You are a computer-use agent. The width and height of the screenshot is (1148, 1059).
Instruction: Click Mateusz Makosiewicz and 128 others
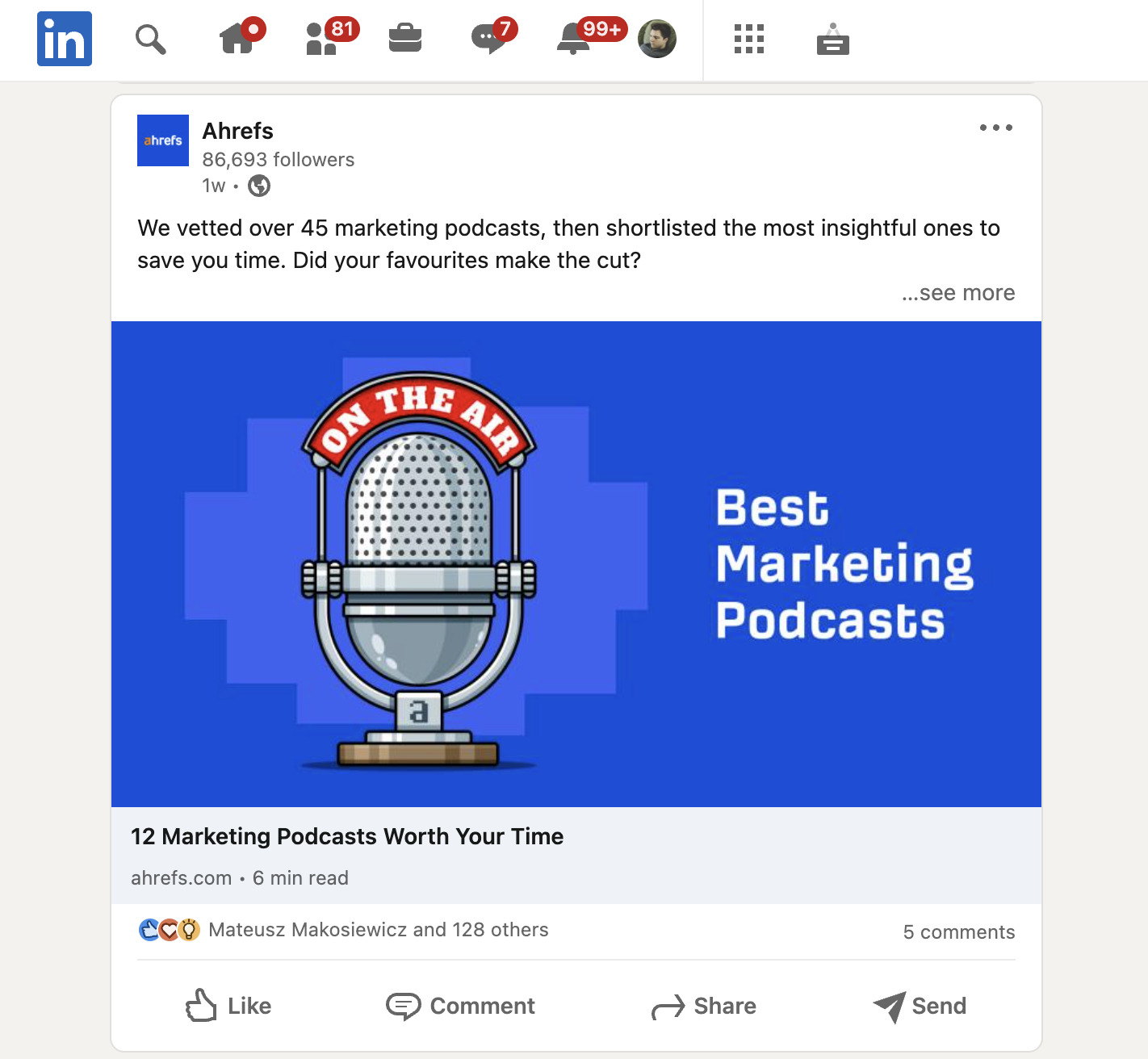pos(378,930)
